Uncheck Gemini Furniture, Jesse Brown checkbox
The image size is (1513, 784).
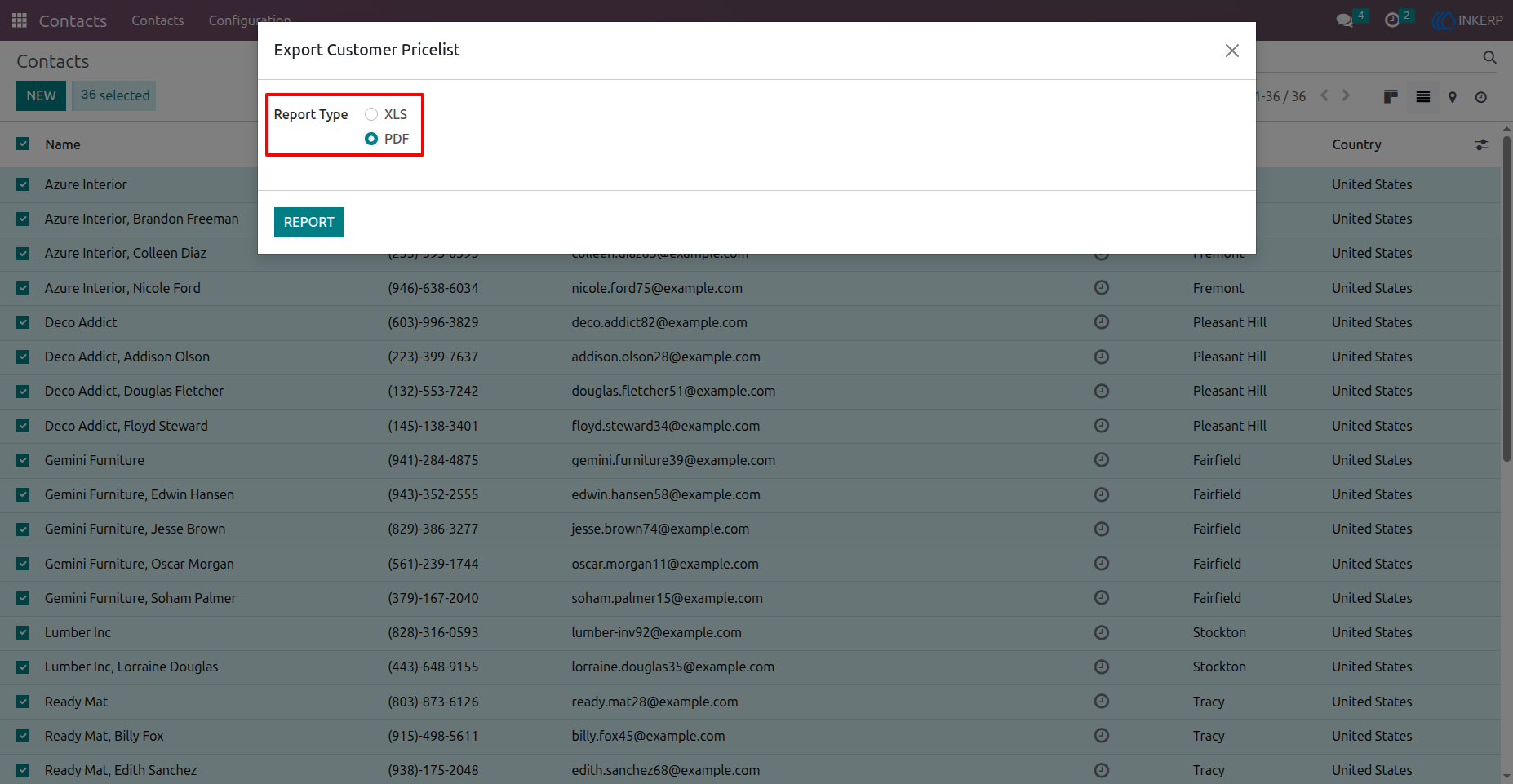click(x=23, y=529)
